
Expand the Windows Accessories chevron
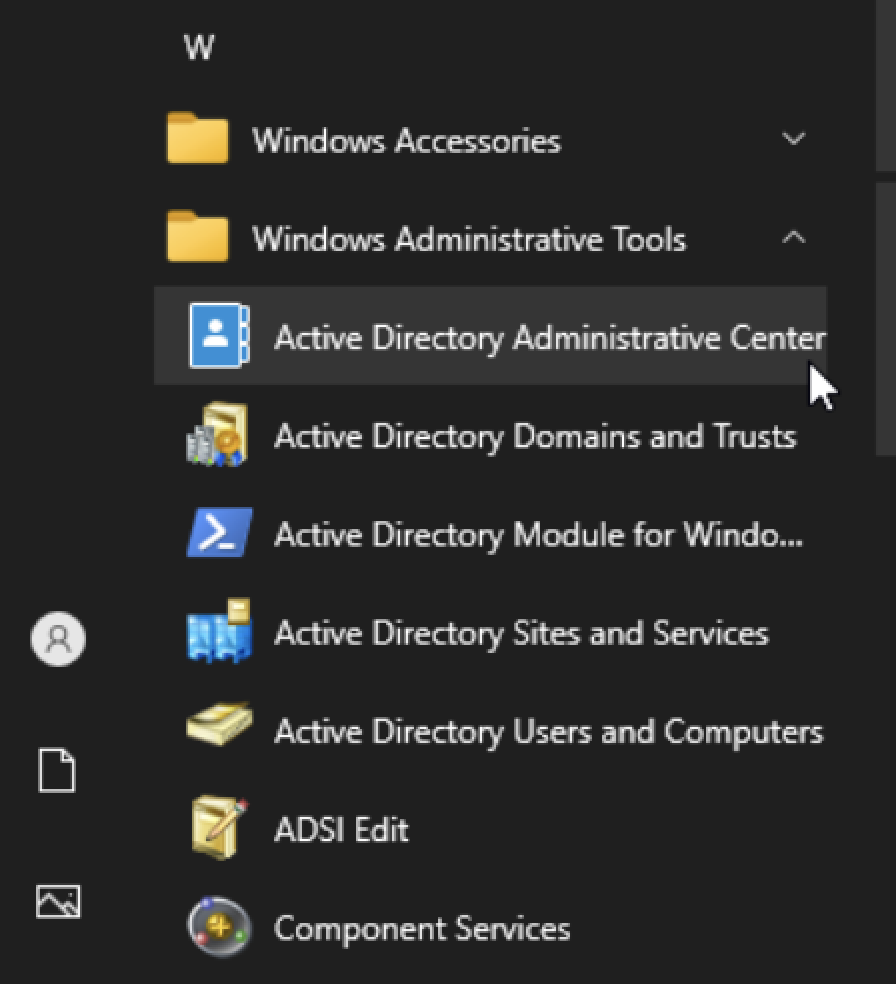click(794, 138)
